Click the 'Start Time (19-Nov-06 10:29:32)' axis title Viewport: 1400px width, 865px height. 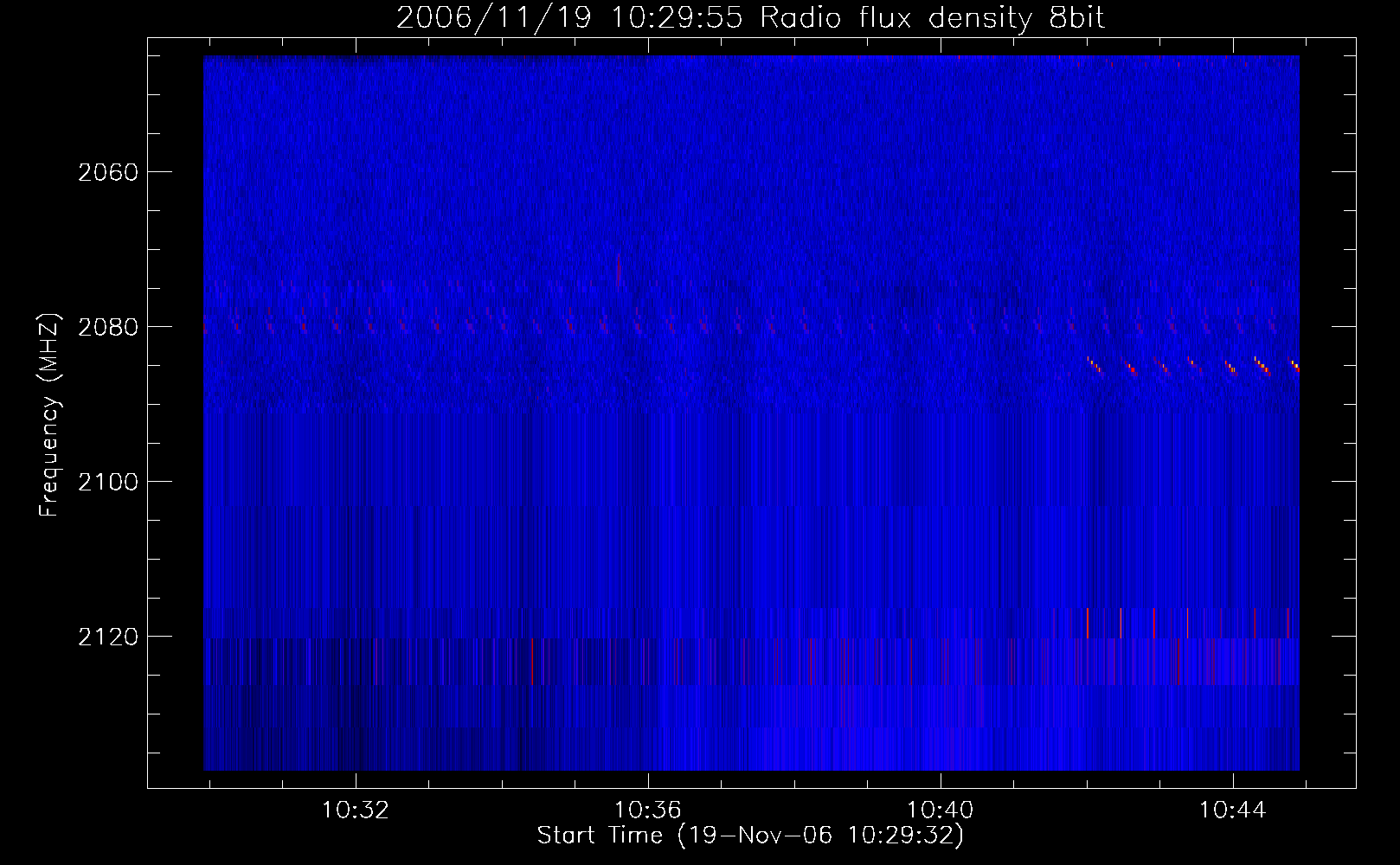click(x=750, y=836)
